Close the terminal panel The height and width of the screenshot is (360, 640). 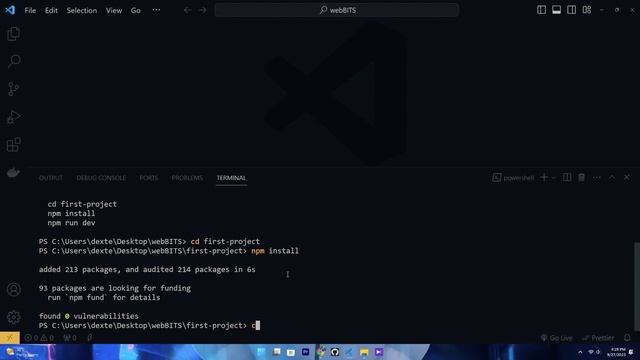click(x=627, y=177)
